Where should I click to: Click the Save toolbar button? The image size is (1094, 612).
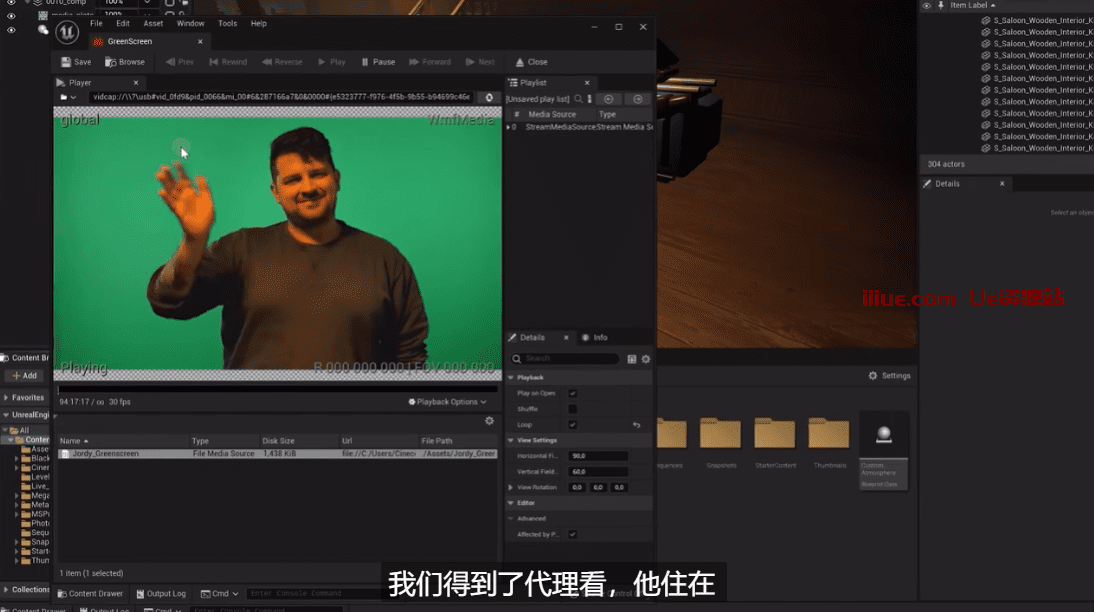pos(76,62)
